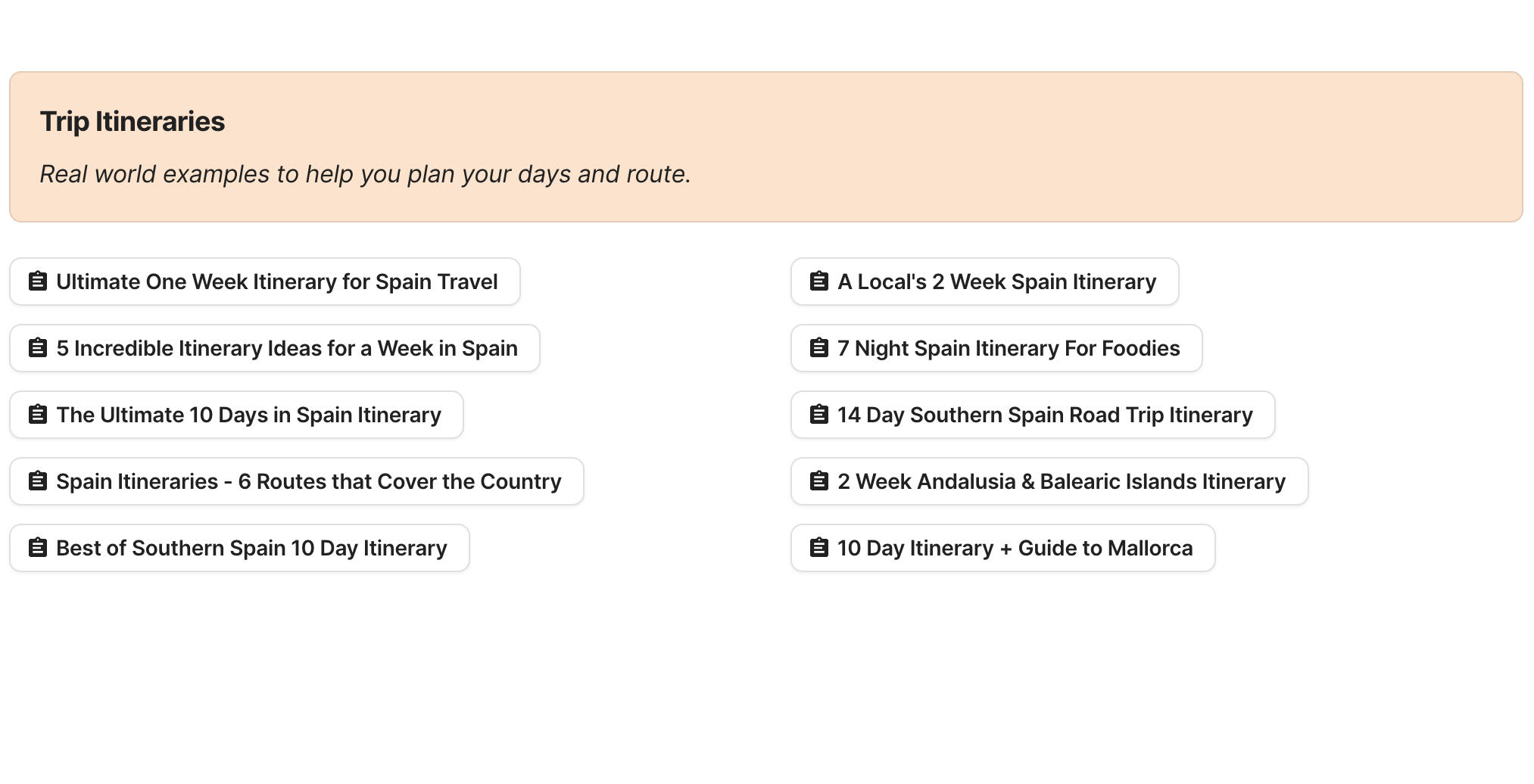Open the 7 Night Spain Itinerary For Foodies

[x=996, y=347]
